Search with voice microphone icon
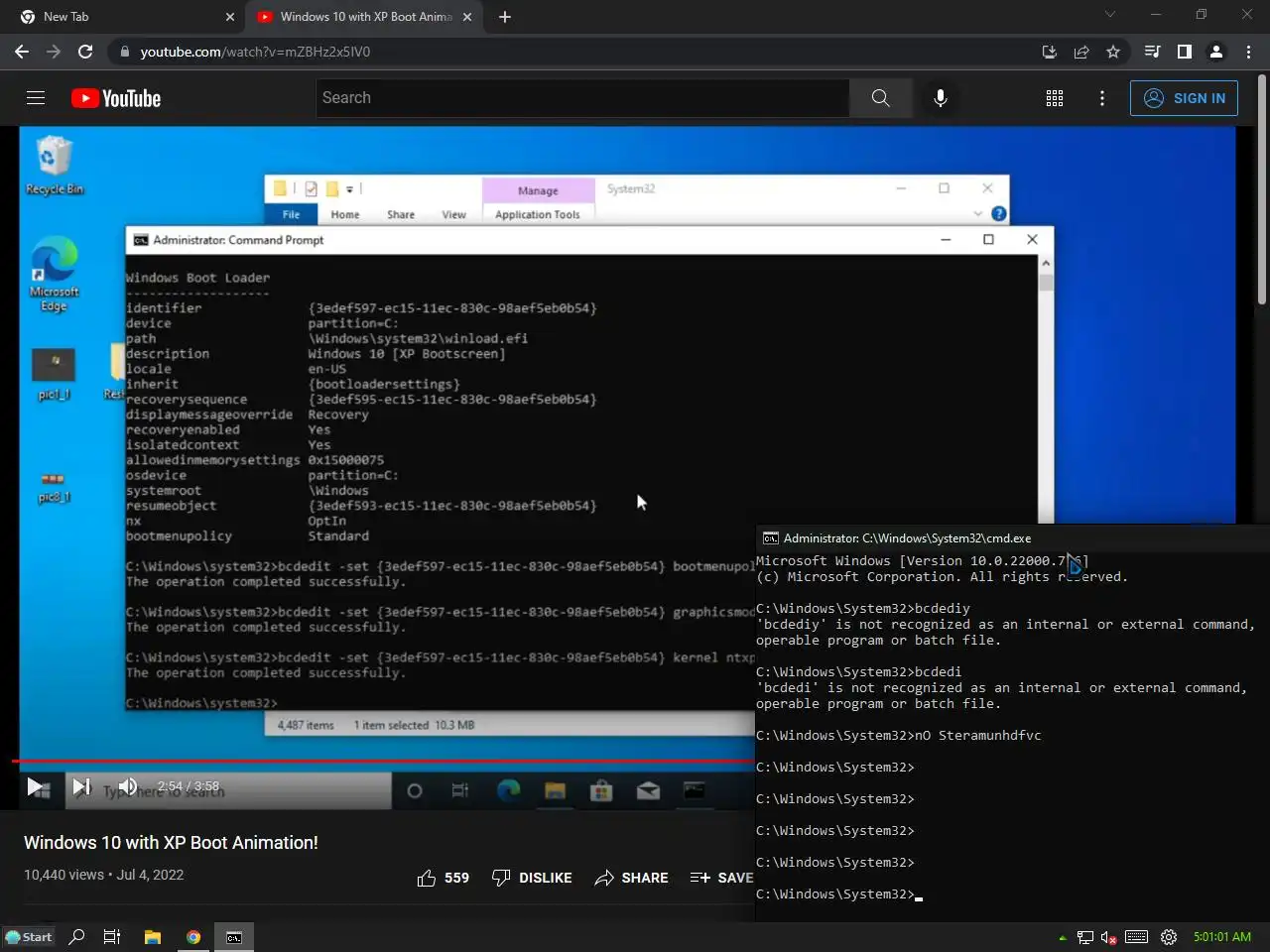The image size is (1270, 952). pos(941,98)
